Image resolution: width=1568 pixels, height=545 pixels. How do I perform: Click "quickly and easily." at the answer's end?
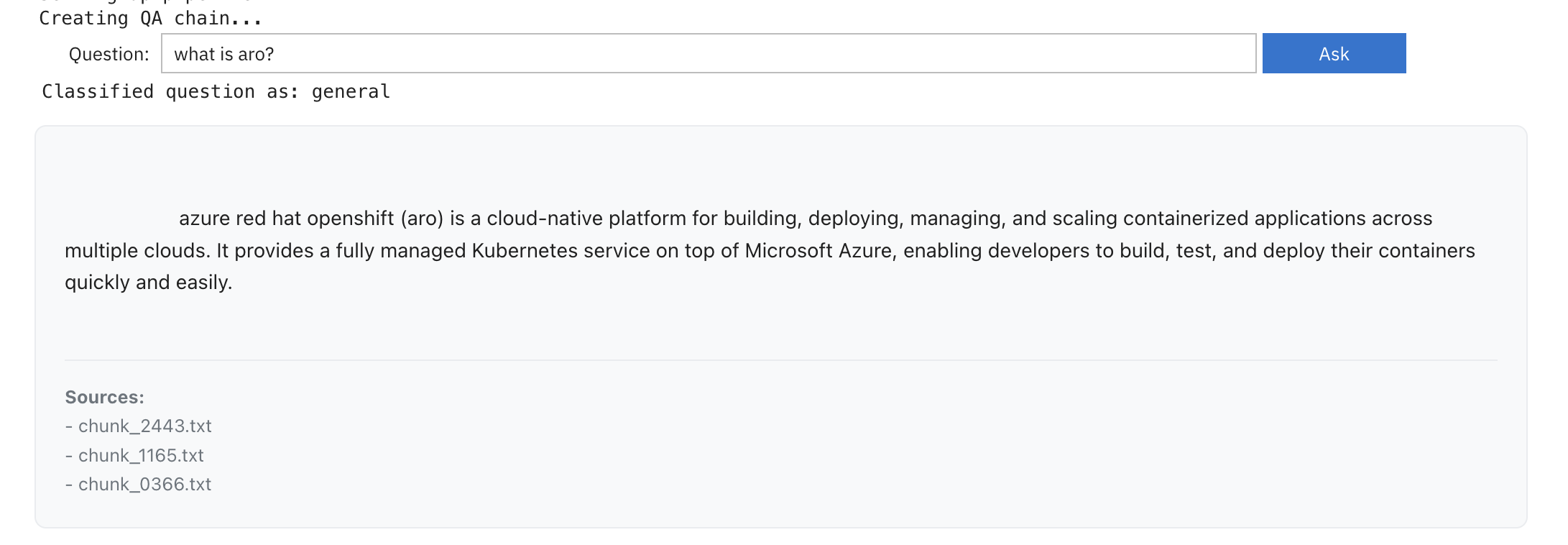coord(149,282)
